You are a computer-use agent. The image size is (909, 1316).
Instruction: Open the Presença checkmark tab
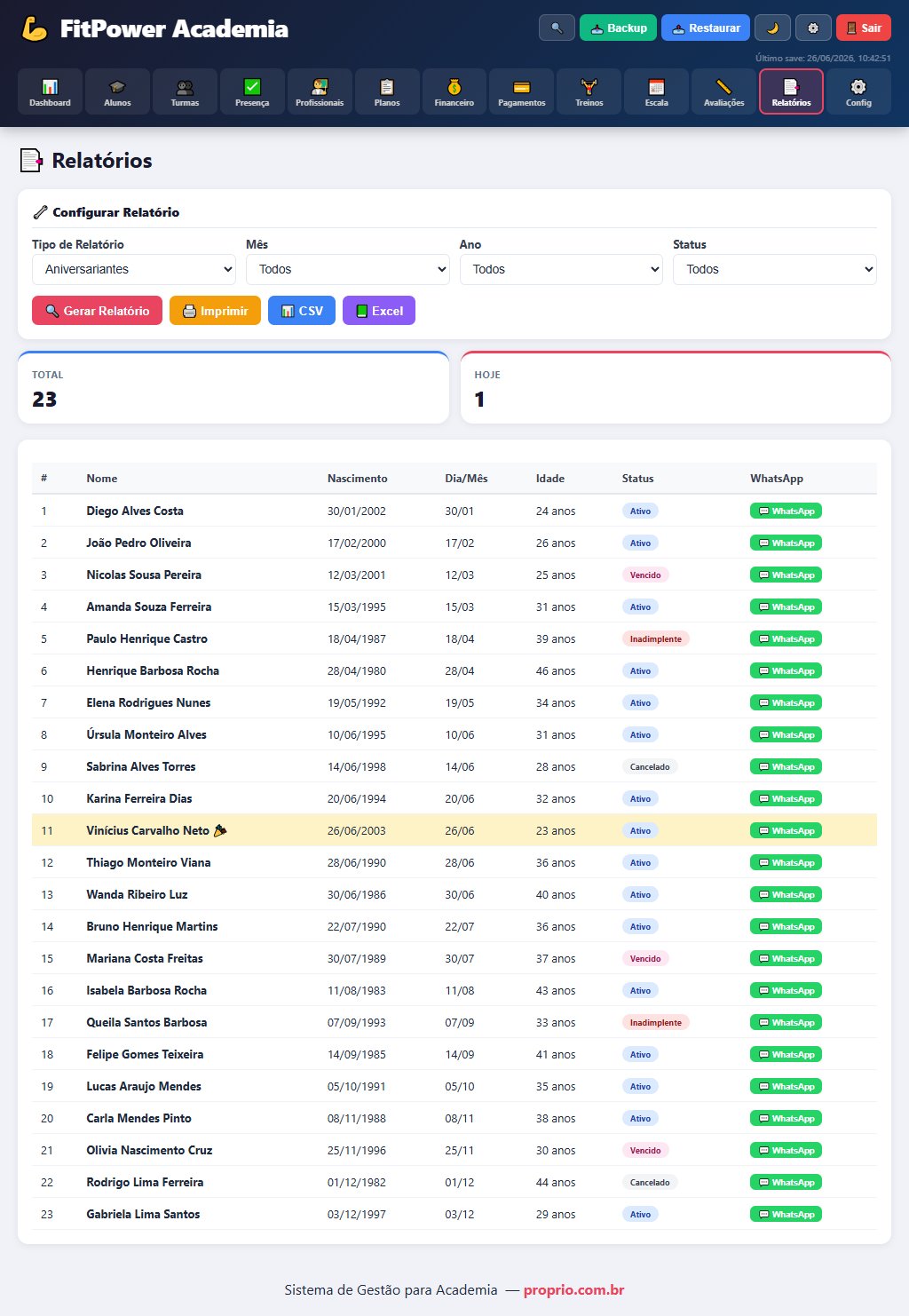click(x=252, y=91)
